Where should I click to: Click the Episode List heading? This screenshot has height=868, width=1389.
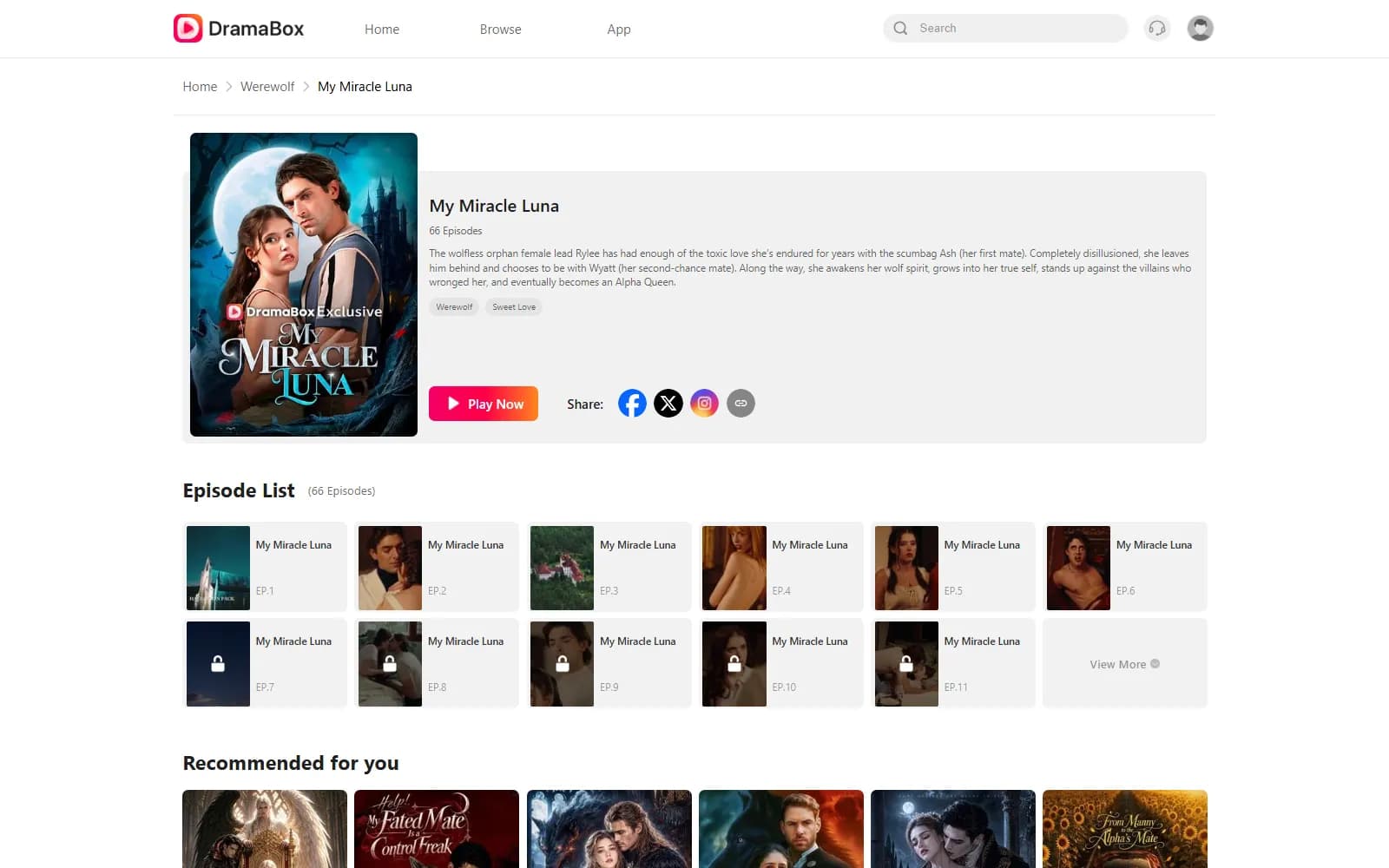(239, 490)
